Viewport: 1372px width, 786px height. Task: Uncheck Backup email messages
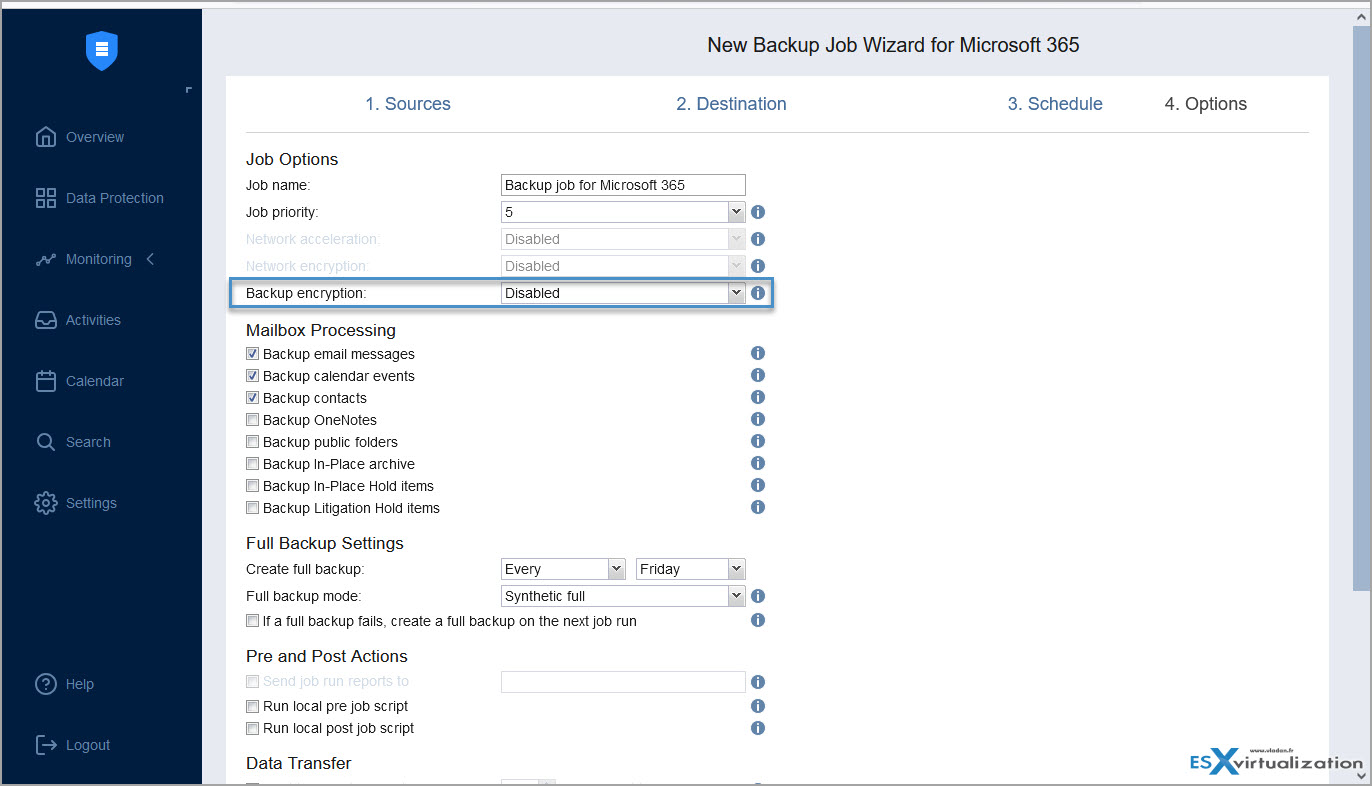(x=253, y=354)
